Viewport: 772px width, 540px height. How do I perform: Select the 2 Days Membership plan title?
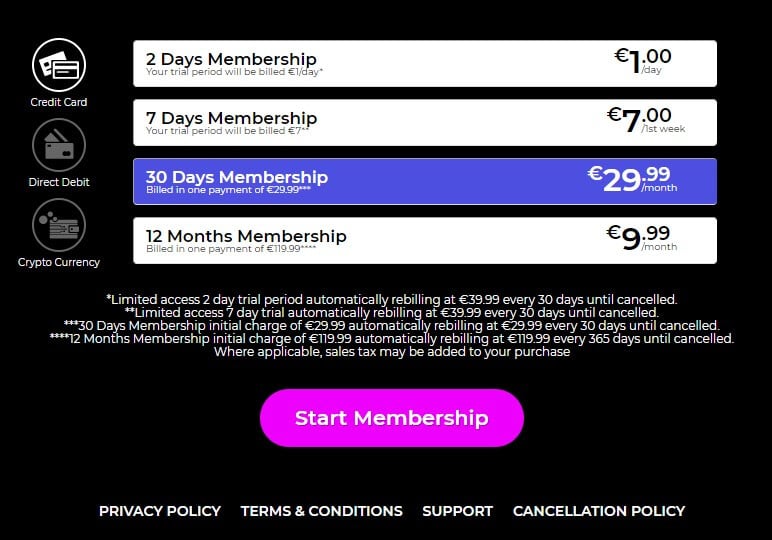point(231,59)
